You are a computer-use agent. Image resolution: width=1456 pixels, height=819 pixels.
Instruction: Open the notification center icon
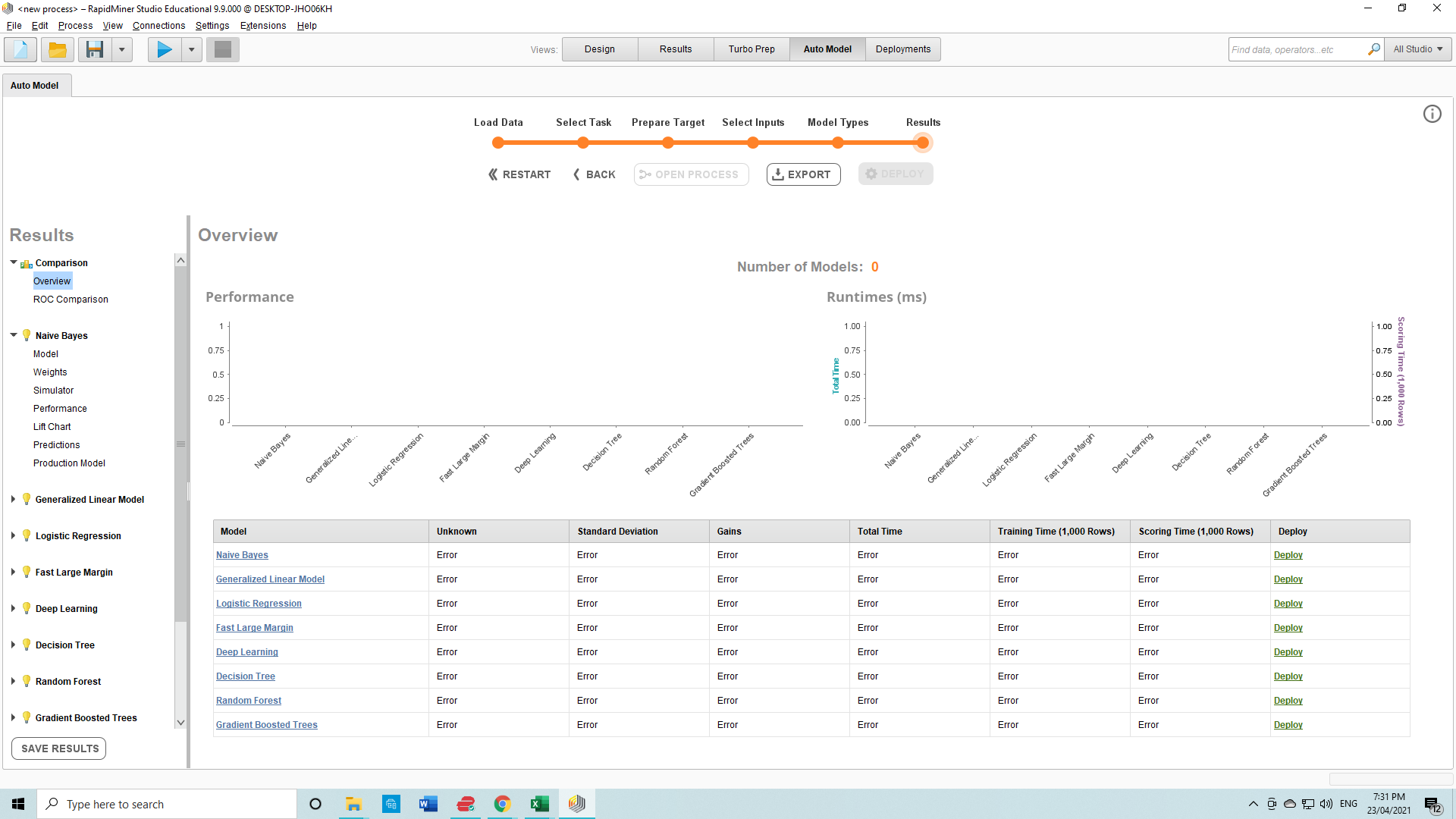pyautogui.click(x=1432, y=805)
